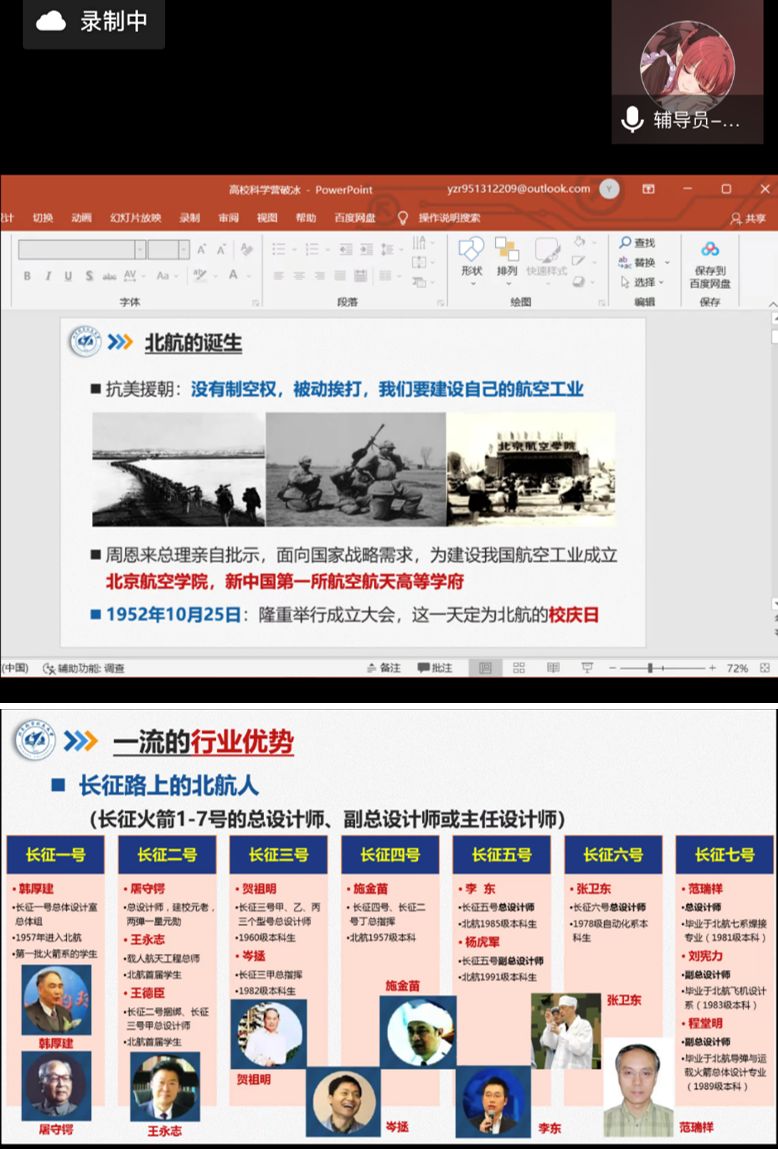Click the zoom slider in status bar
The image size is (778, 1149).
[x=651, y=668]
